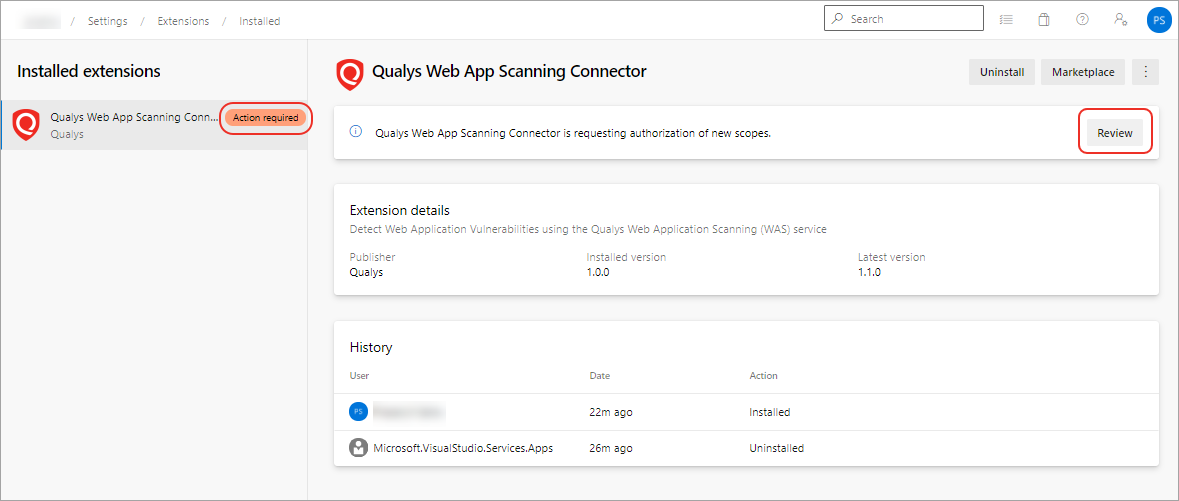Click the Qualys logo in sidebar list
This screenshot has width=1179, height=501.
click(x=26, y=125)
